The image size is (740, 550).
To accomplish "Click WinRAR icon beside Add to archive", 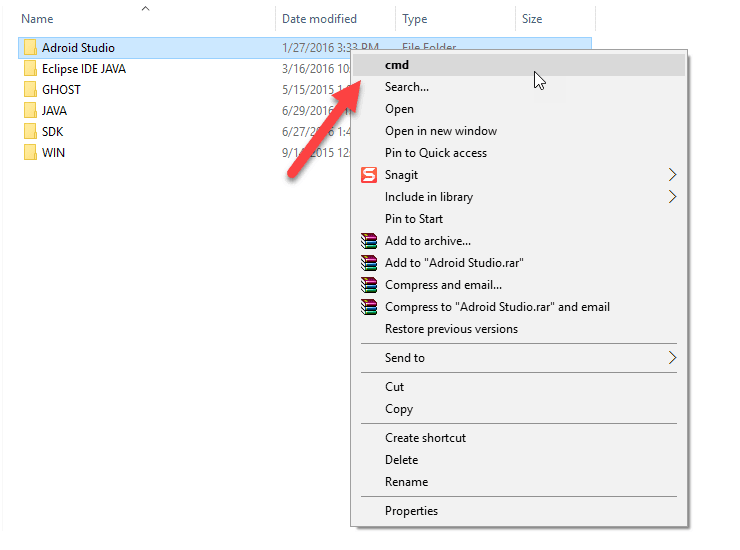I will click(x=369, y=241).
